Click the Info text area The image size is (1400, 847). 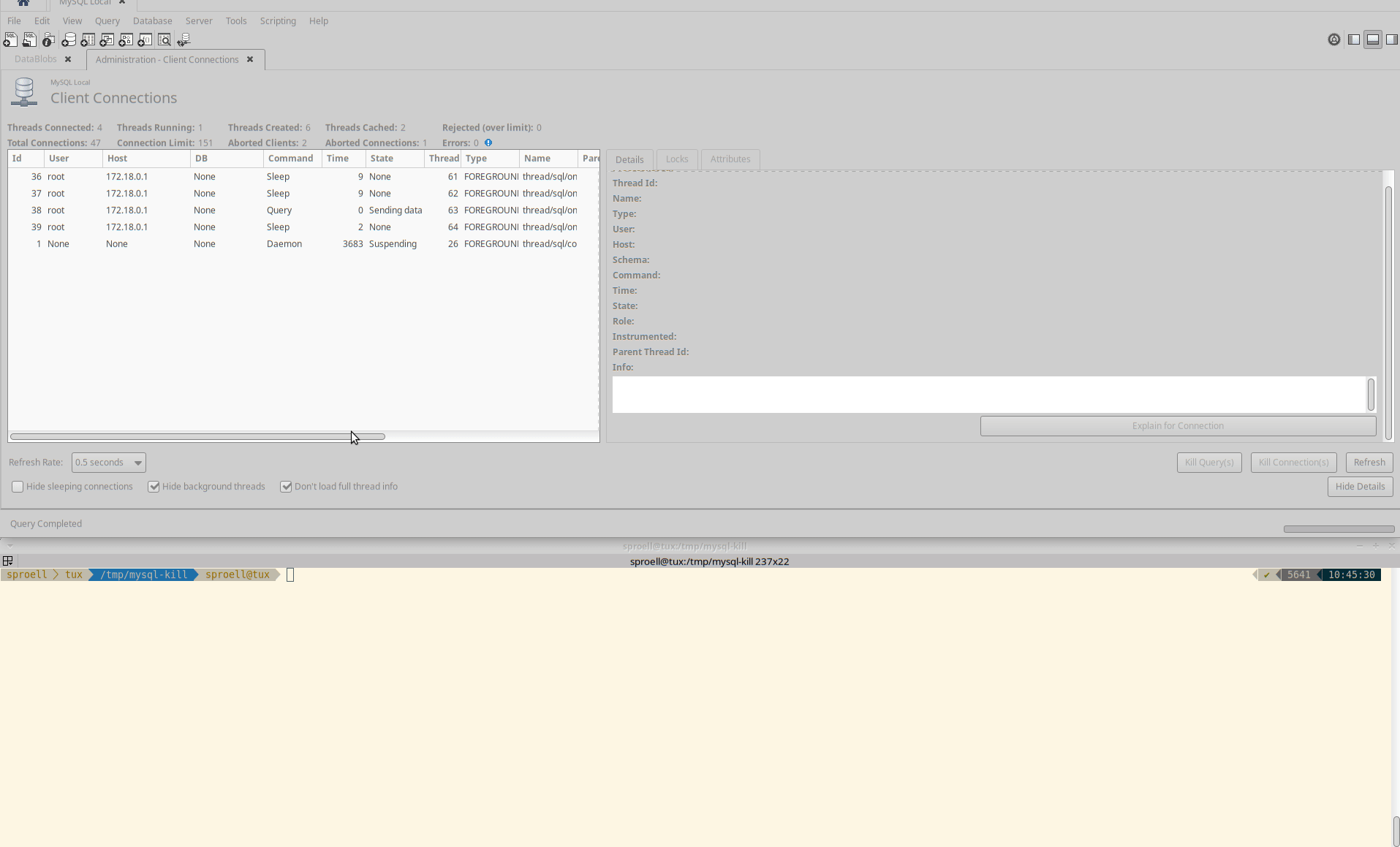click(x=989, y=395)
